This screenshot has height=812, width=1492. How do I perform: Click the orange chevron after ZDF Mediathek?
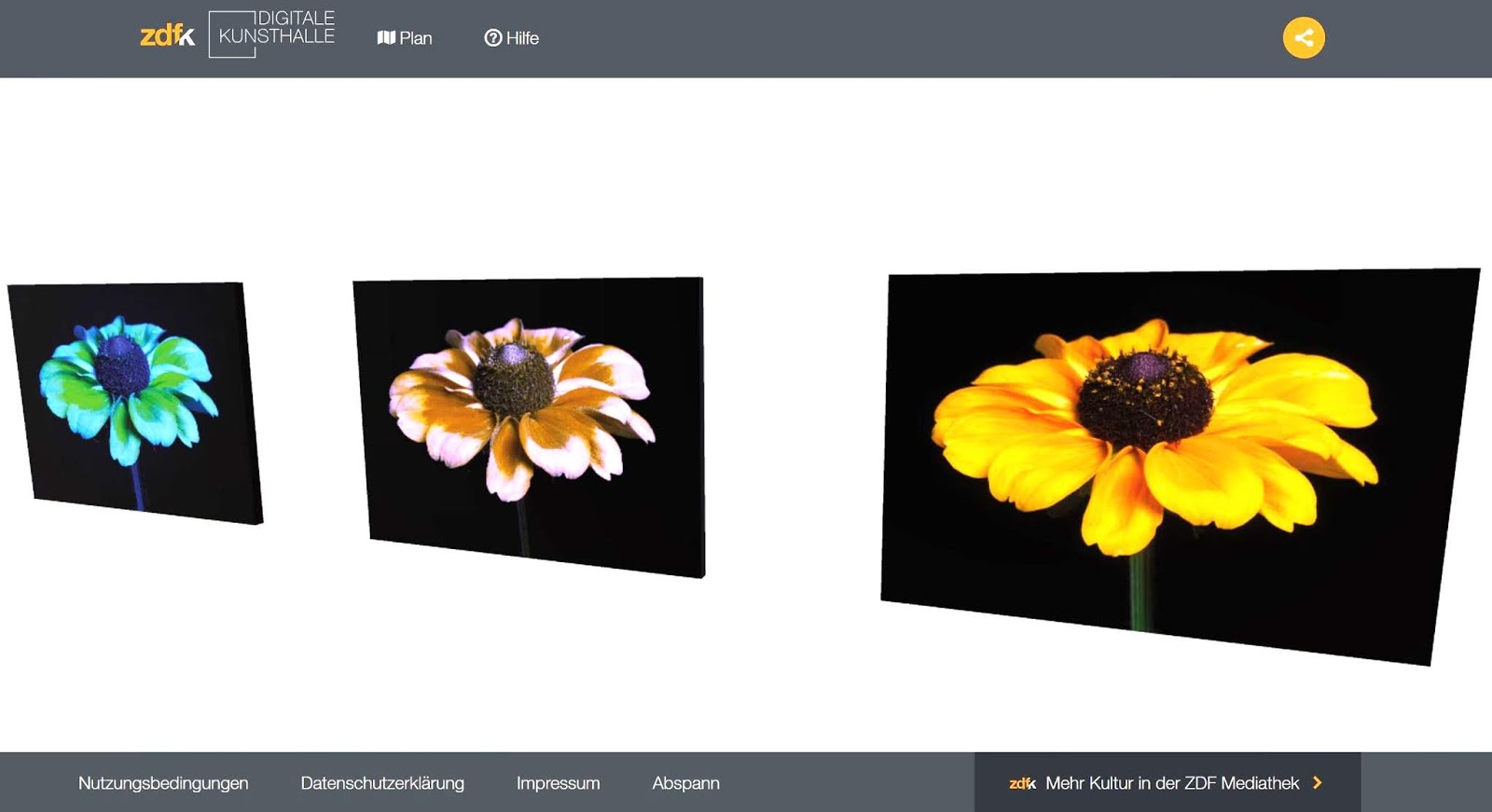tap(1318, 783)
